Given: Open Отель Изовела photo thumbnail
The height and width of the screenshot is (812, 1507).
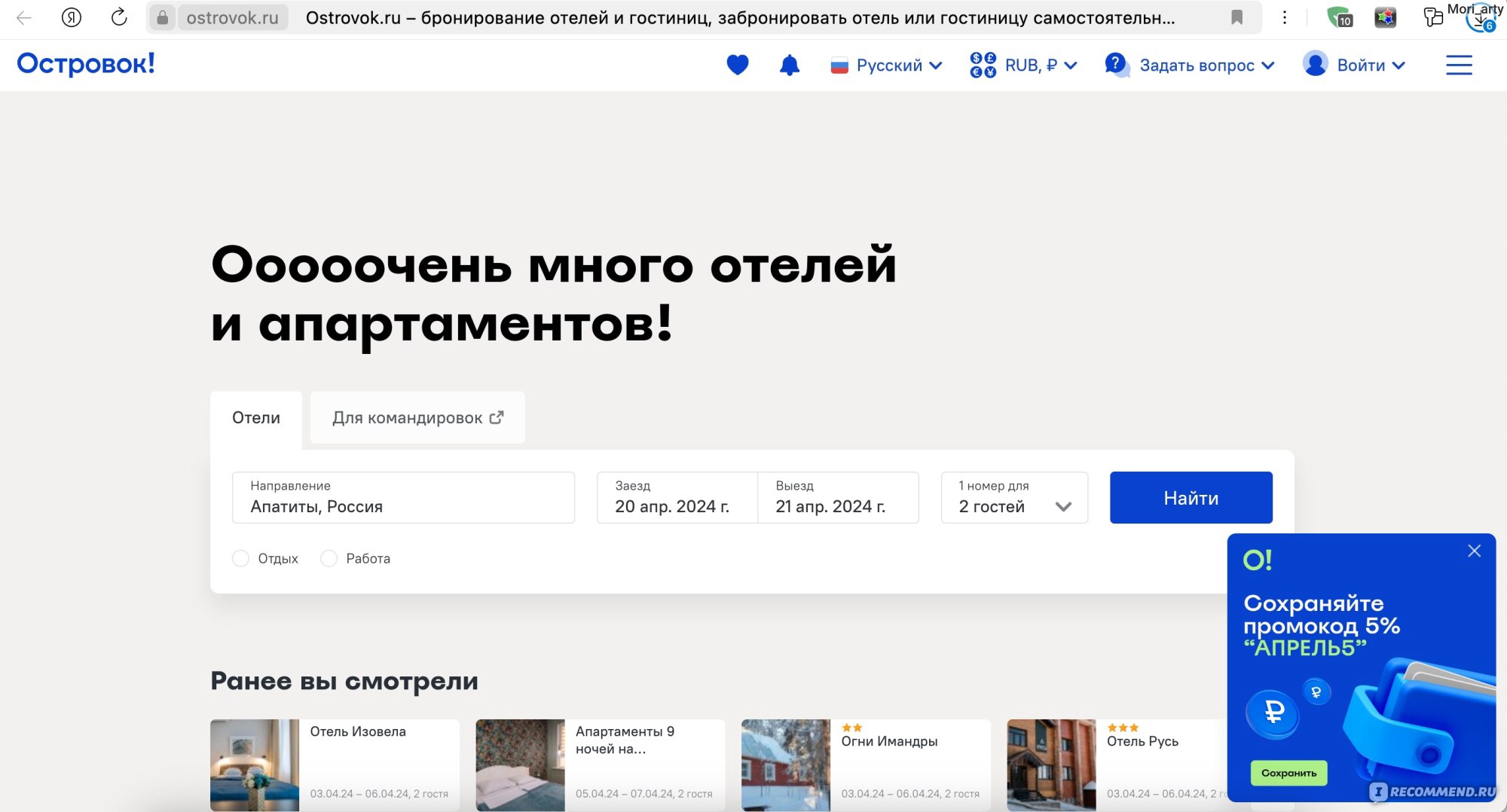Looking at the screenshot, I should [x=255, y=765].
